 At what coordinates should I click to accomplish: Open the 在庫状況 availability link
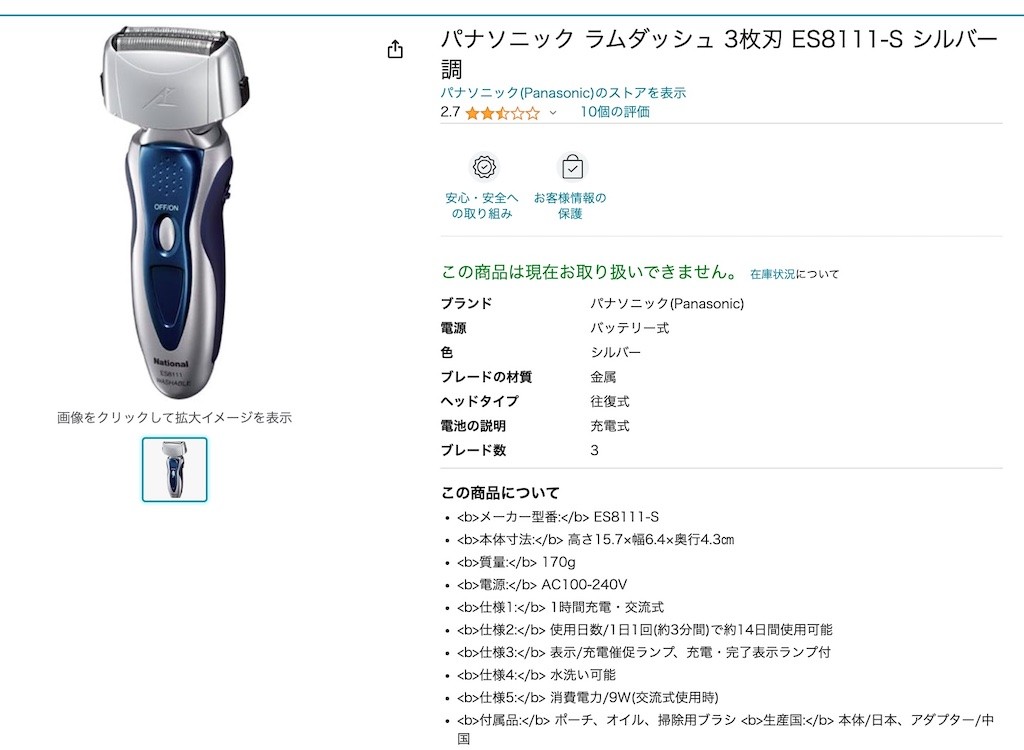coord(773,274)
